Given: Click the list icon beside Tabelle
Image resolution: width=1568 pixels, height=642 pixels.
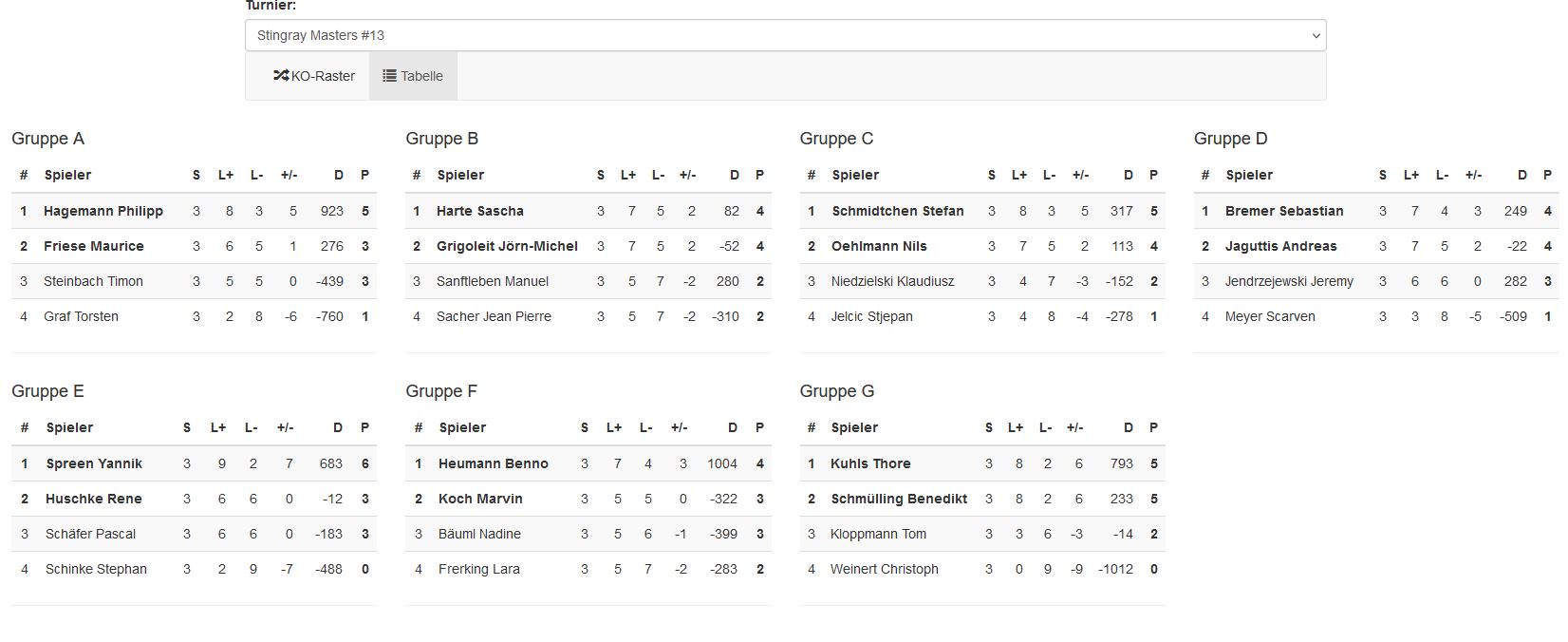Looking at the screenshot, I should coord(389,76).
